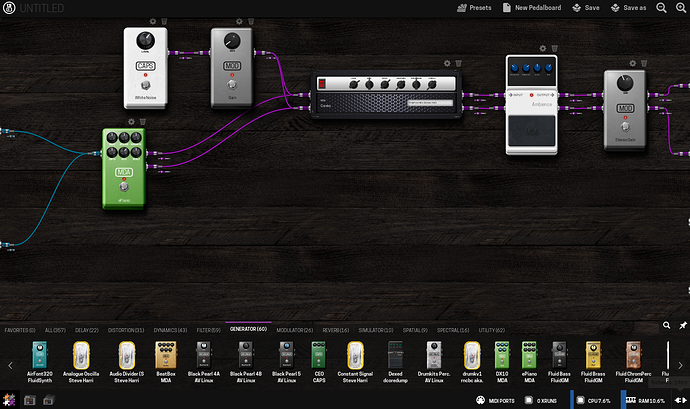Click the WhiteNoise level knob

click(x=145, y=41)
